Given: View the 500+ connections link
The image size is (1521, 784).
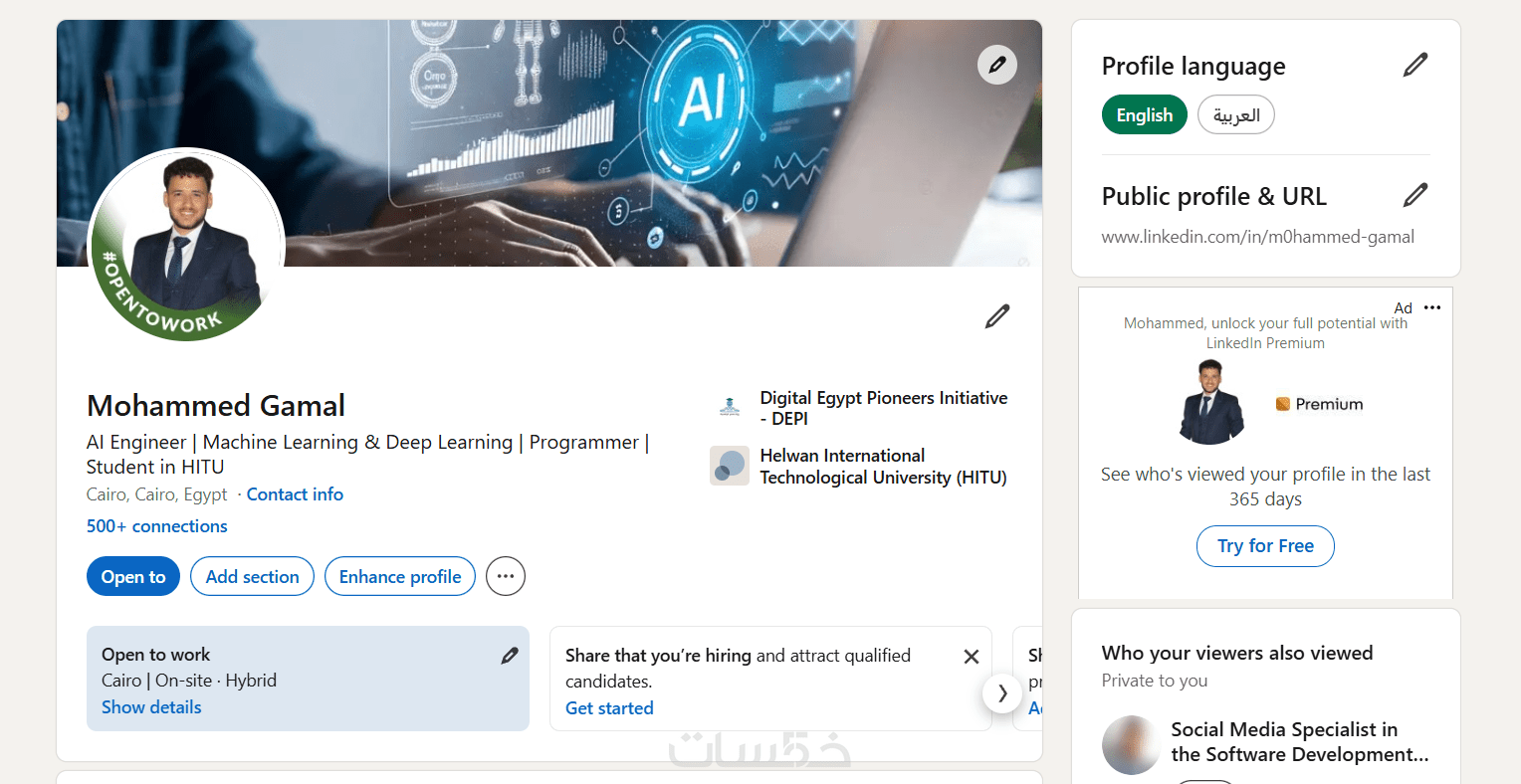Looking at the screenshot, I should [157, 526].
